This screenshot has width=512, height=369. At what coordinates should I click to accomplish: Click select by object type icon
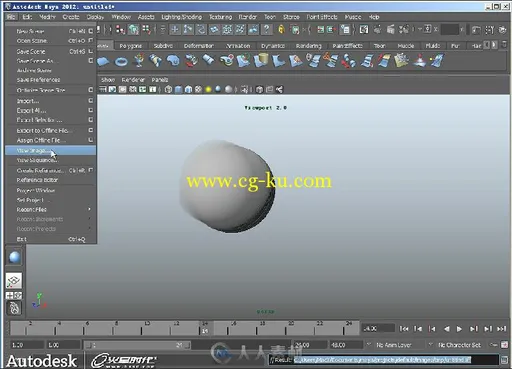(x=134, y=30)
